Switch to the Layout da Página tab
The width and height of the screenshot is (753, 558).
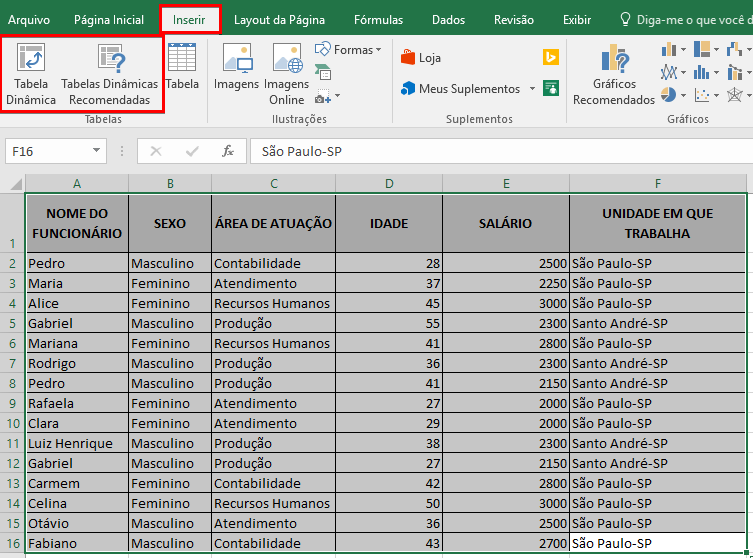point(279,20)
